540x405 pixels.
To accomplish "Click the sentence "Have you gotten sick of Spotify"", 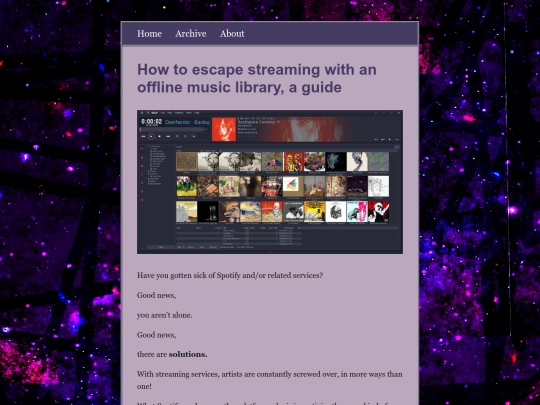I will point(230,276).
